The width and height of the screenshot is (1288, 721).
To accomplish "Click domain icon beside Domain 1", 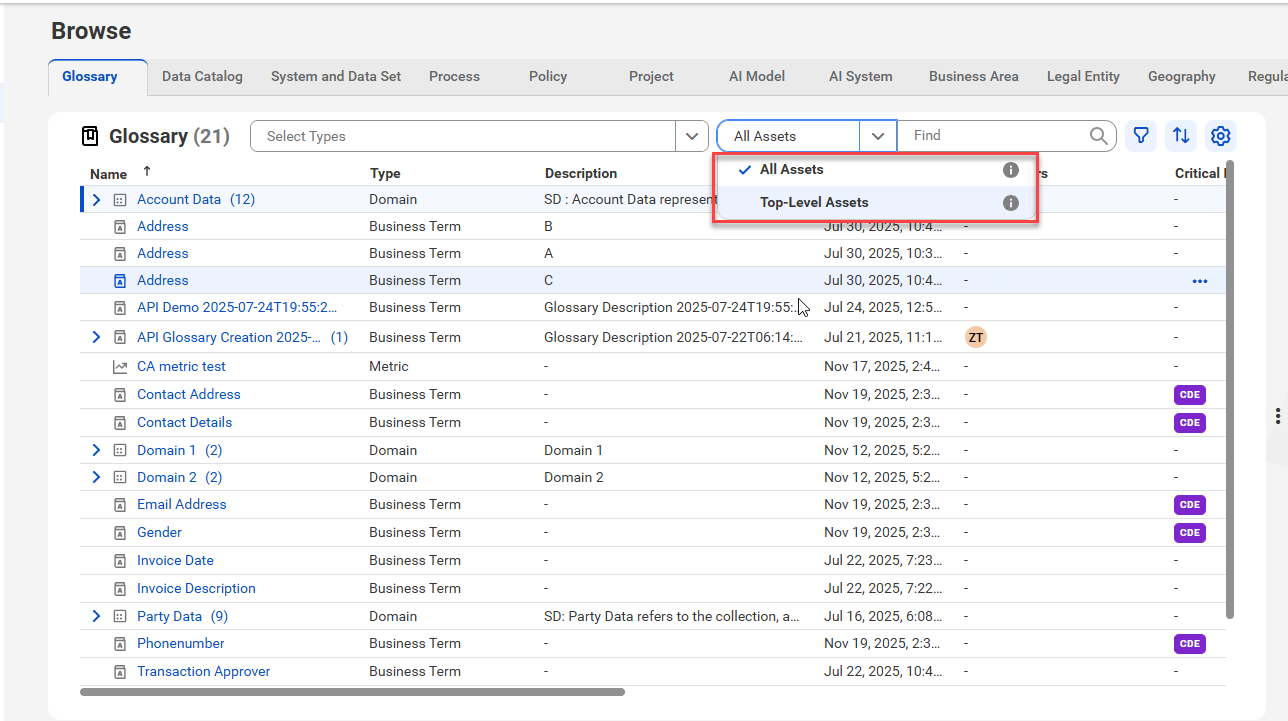I will coord(120,451).
